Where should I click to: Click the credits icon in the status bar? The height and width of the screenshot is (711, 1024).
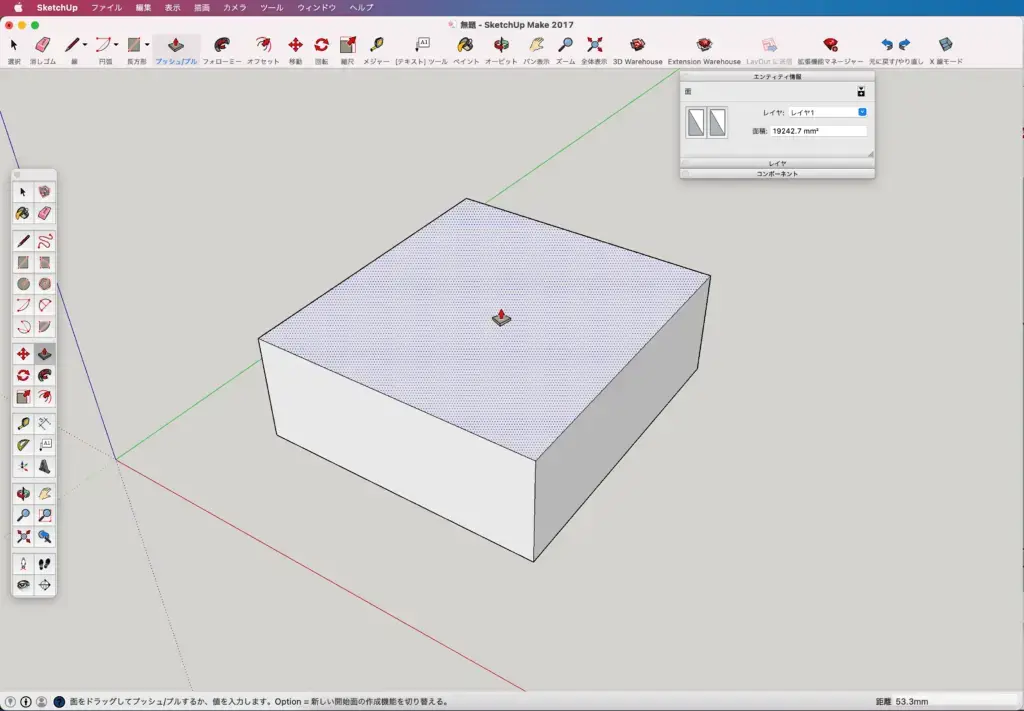[26, 702]
